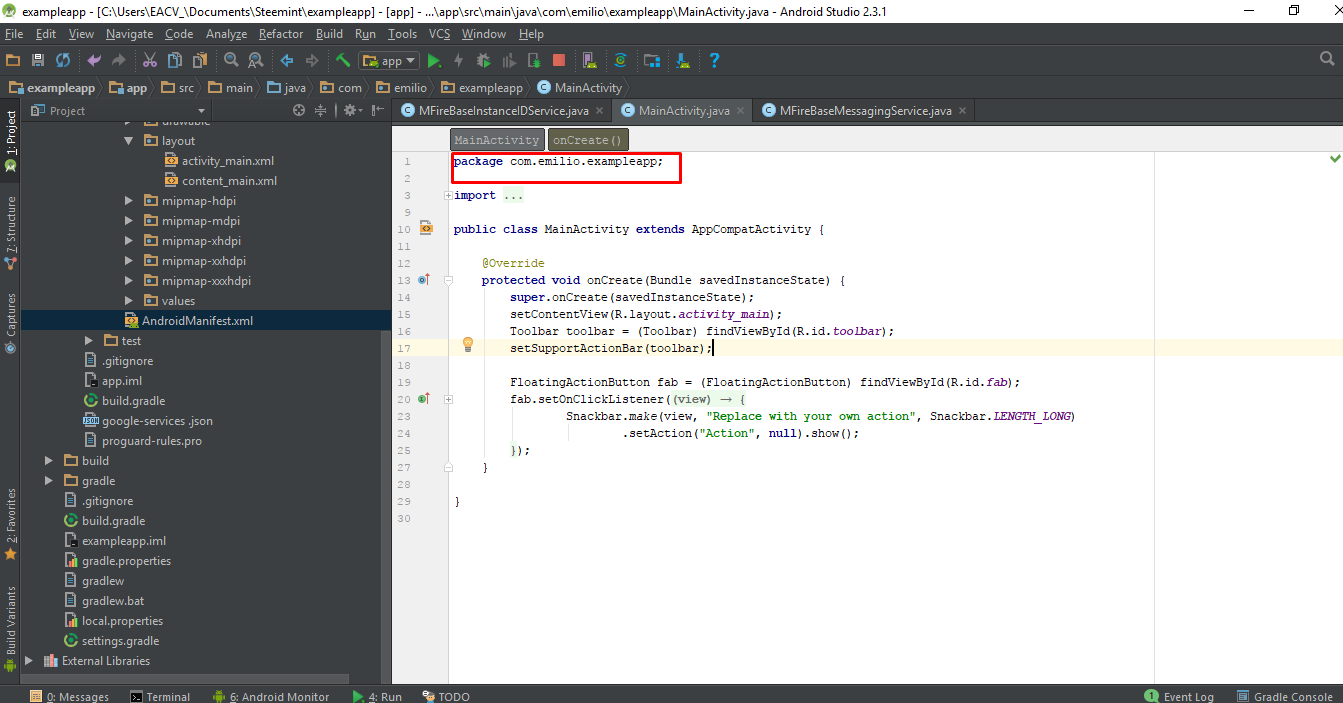1343x703 pixels.
Task: Open the Build Variants side tab
Action: (10, 628)
